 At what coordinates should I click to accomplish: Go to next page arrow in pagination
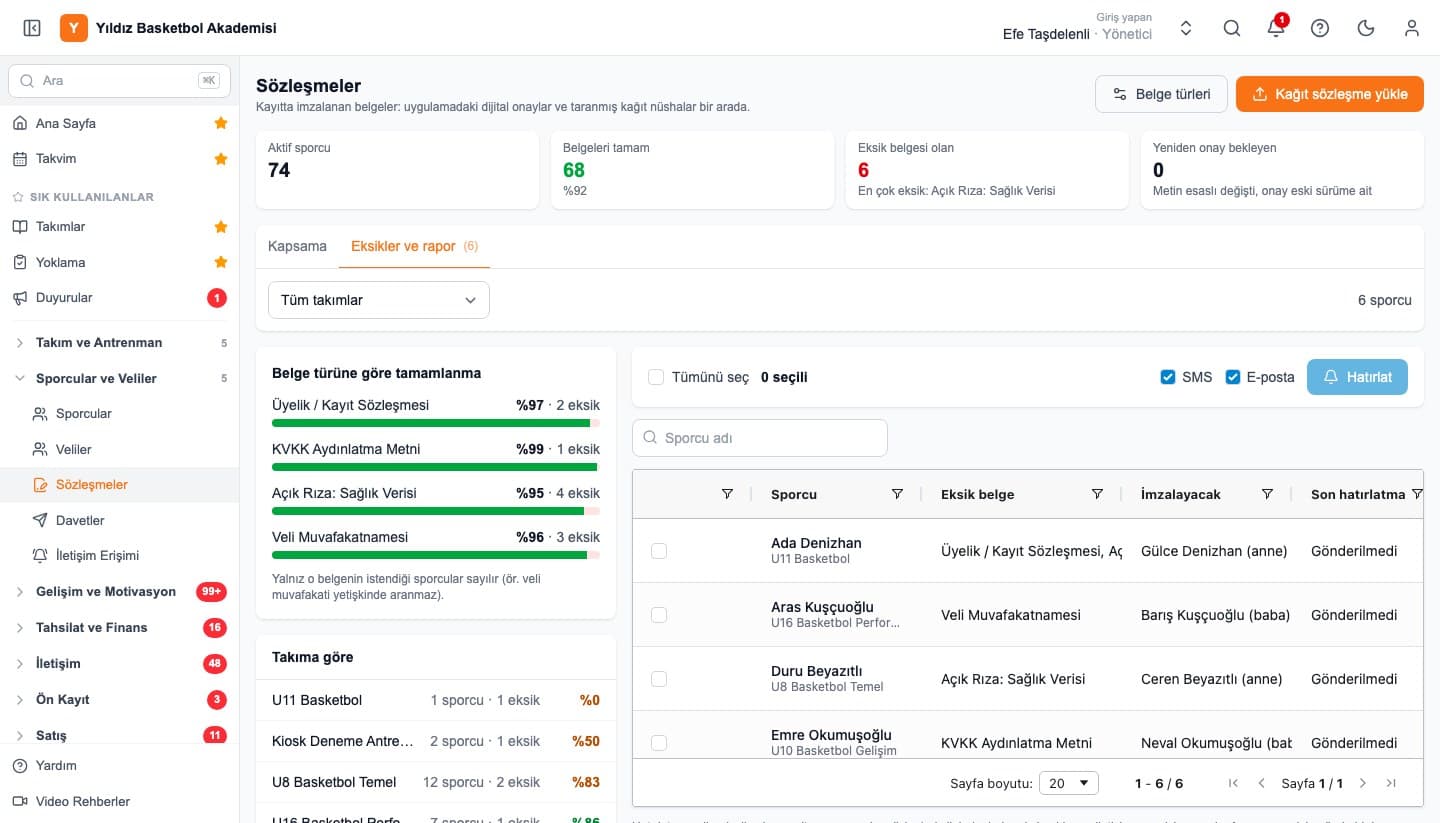pyautogui.click(x=1362, y=783)
